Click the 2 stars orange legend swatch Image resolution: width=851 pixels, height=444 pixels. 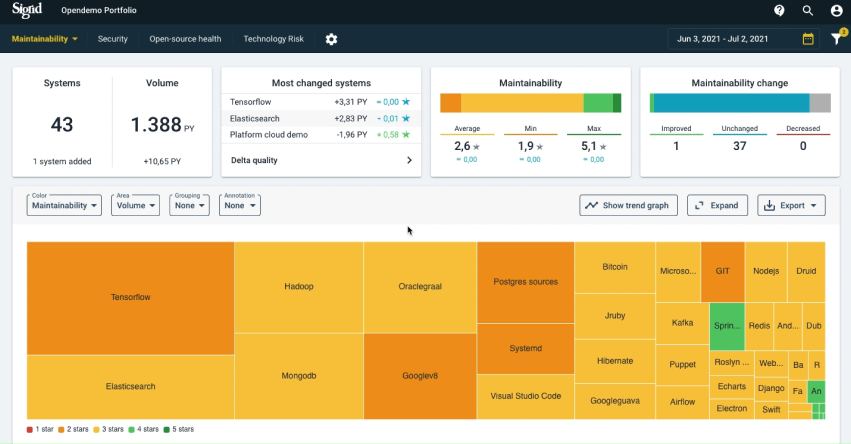point(61,429)
